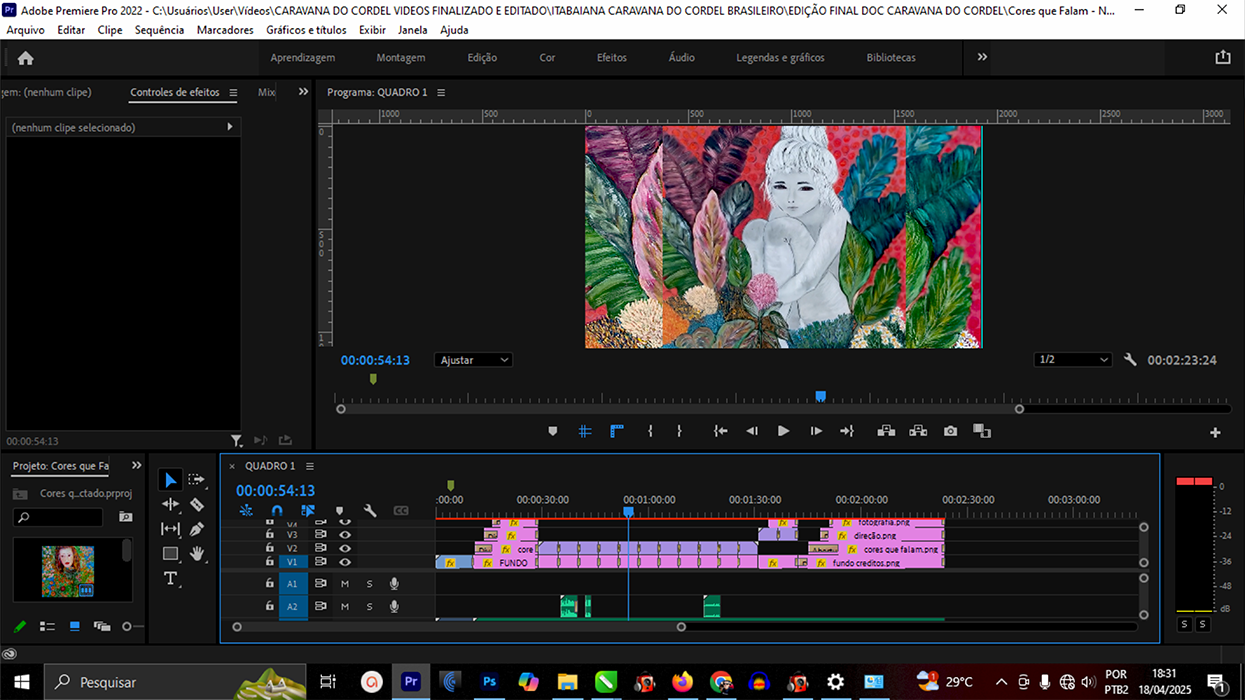This screenshot has height=700, width=1245.
Task: Open the Arquivo menu
Action: pos(26,30)
